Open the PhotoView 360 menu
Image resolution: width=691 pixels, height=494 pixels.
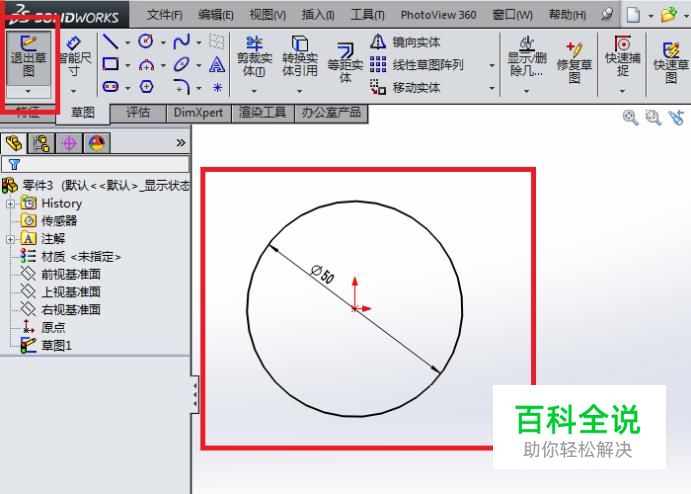tap(438, 15)
